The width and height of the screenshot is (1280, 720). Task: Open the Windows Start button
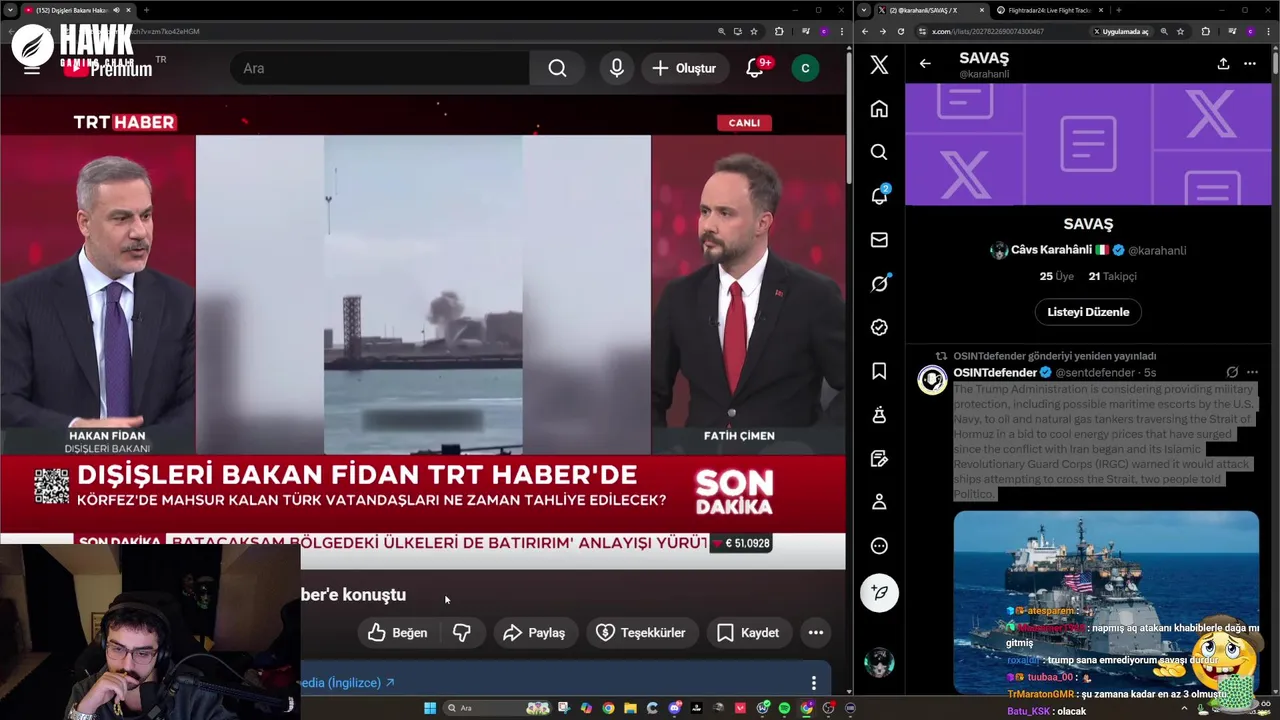tap(430, 708)
